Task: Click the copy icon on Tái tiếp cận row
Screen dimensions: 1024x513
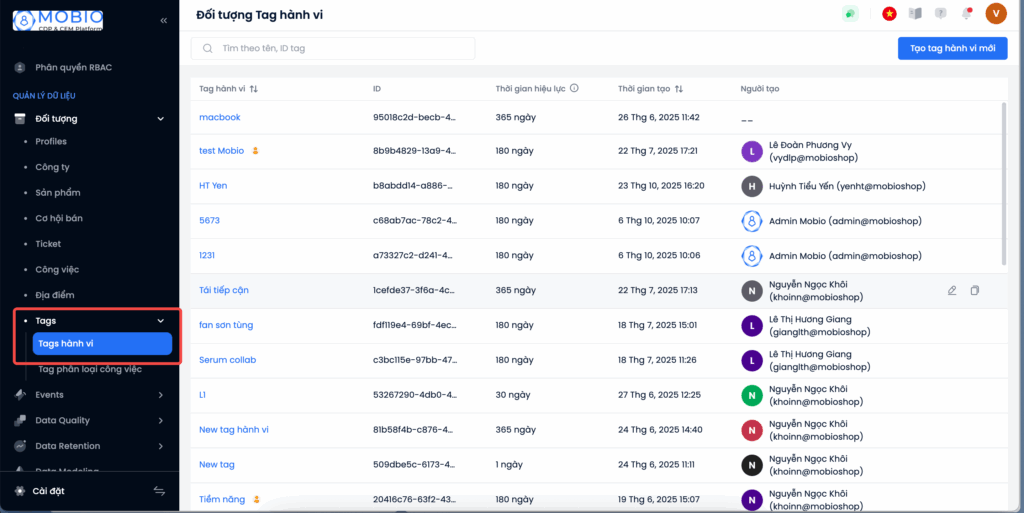Action: pos(975,290)
